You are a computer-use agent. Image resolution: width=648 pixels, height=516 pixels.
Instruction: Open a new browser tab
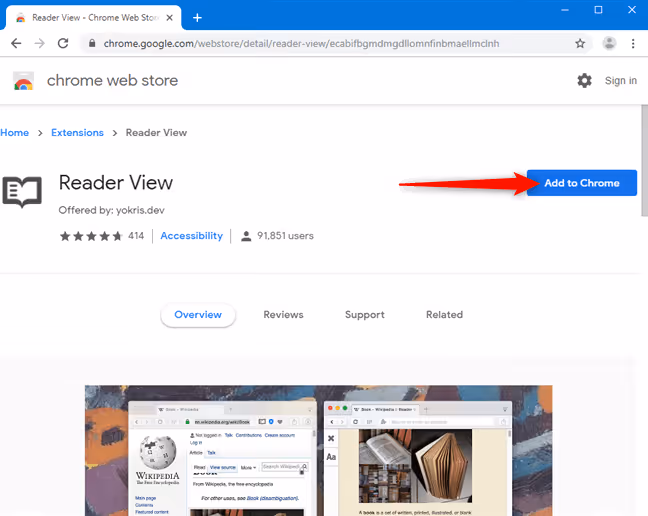198,18
